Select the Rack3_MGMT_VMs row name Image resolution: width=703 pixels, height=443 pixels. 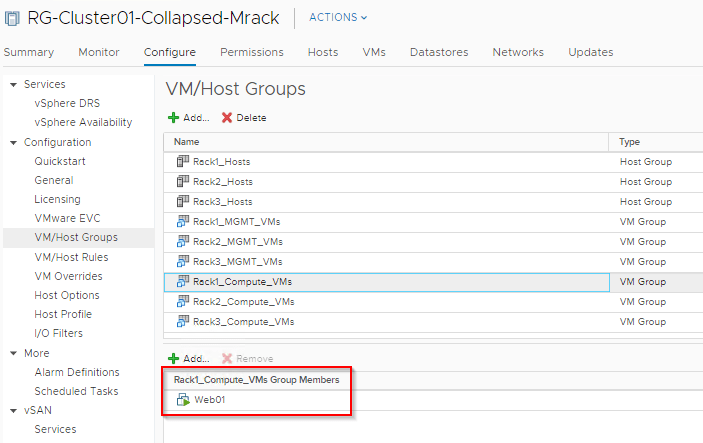pyautogui.click(x=238, y=261)
